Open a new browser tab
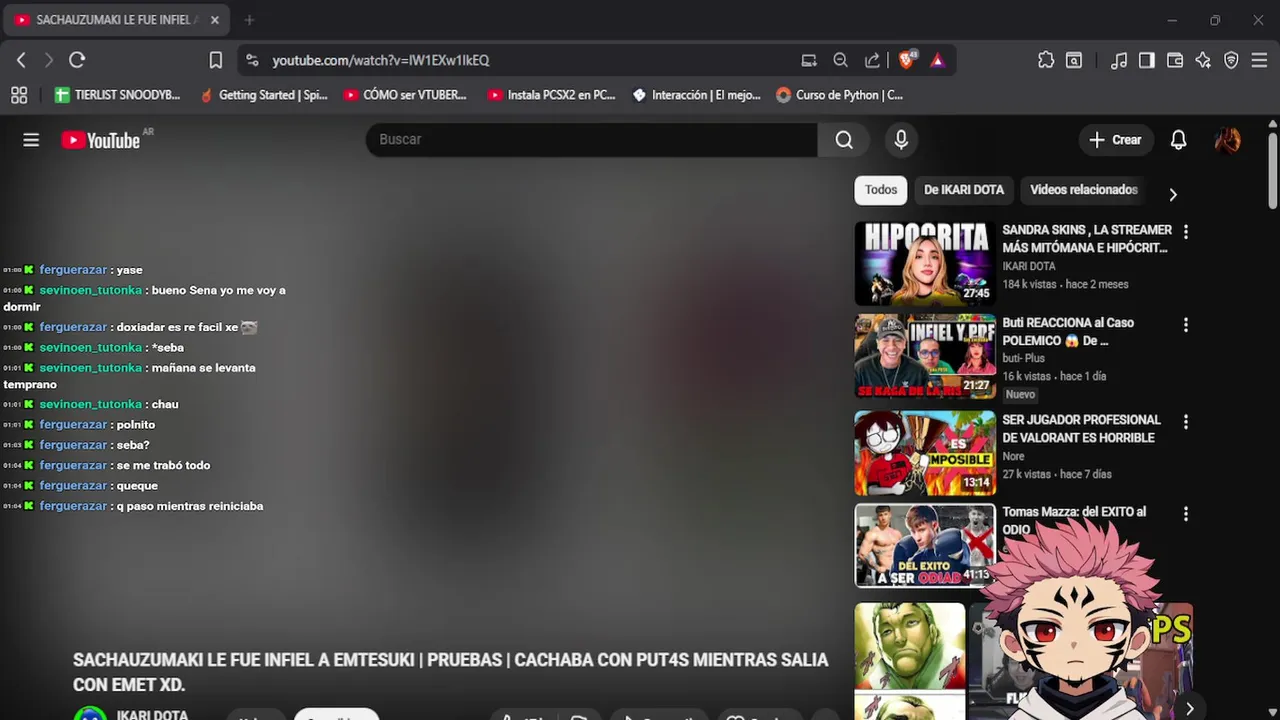 pyautogui.click(x=249, y=20)
